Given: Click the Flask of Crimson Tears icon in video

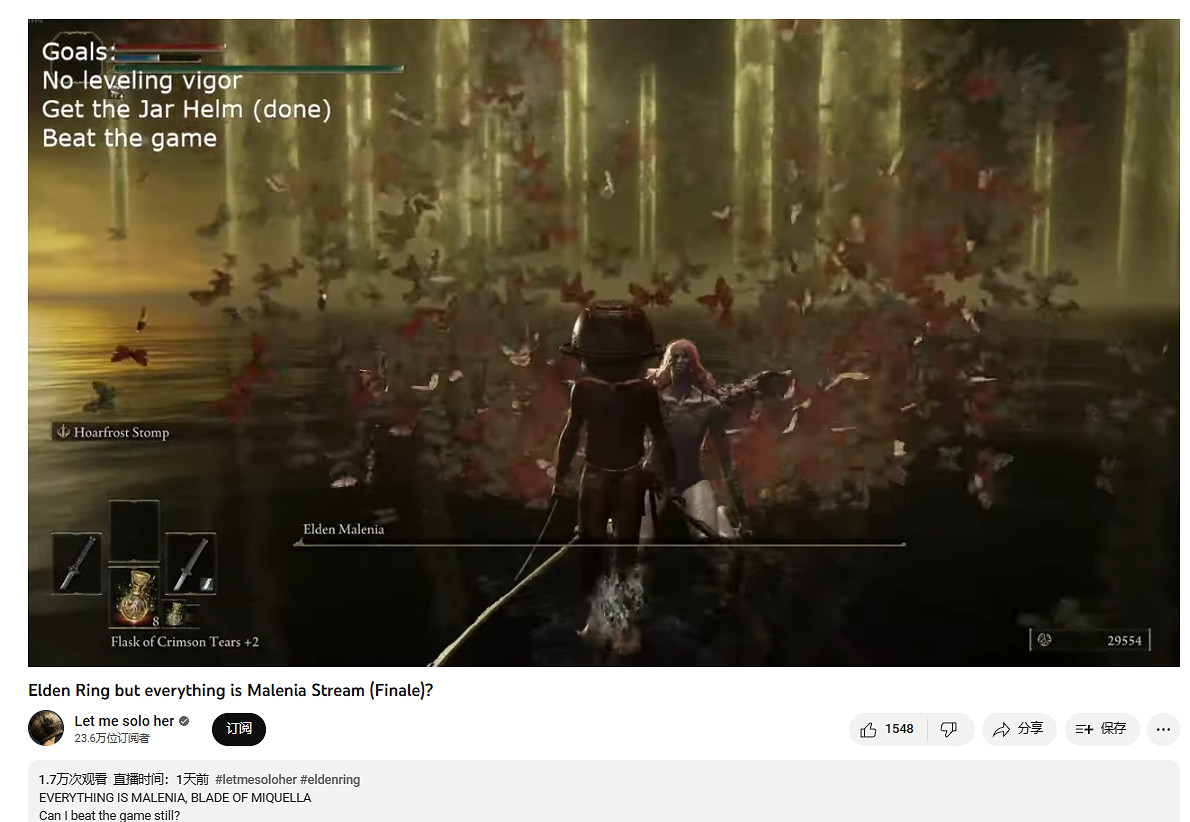Looking at the screenshot, I should pos(133,598).
